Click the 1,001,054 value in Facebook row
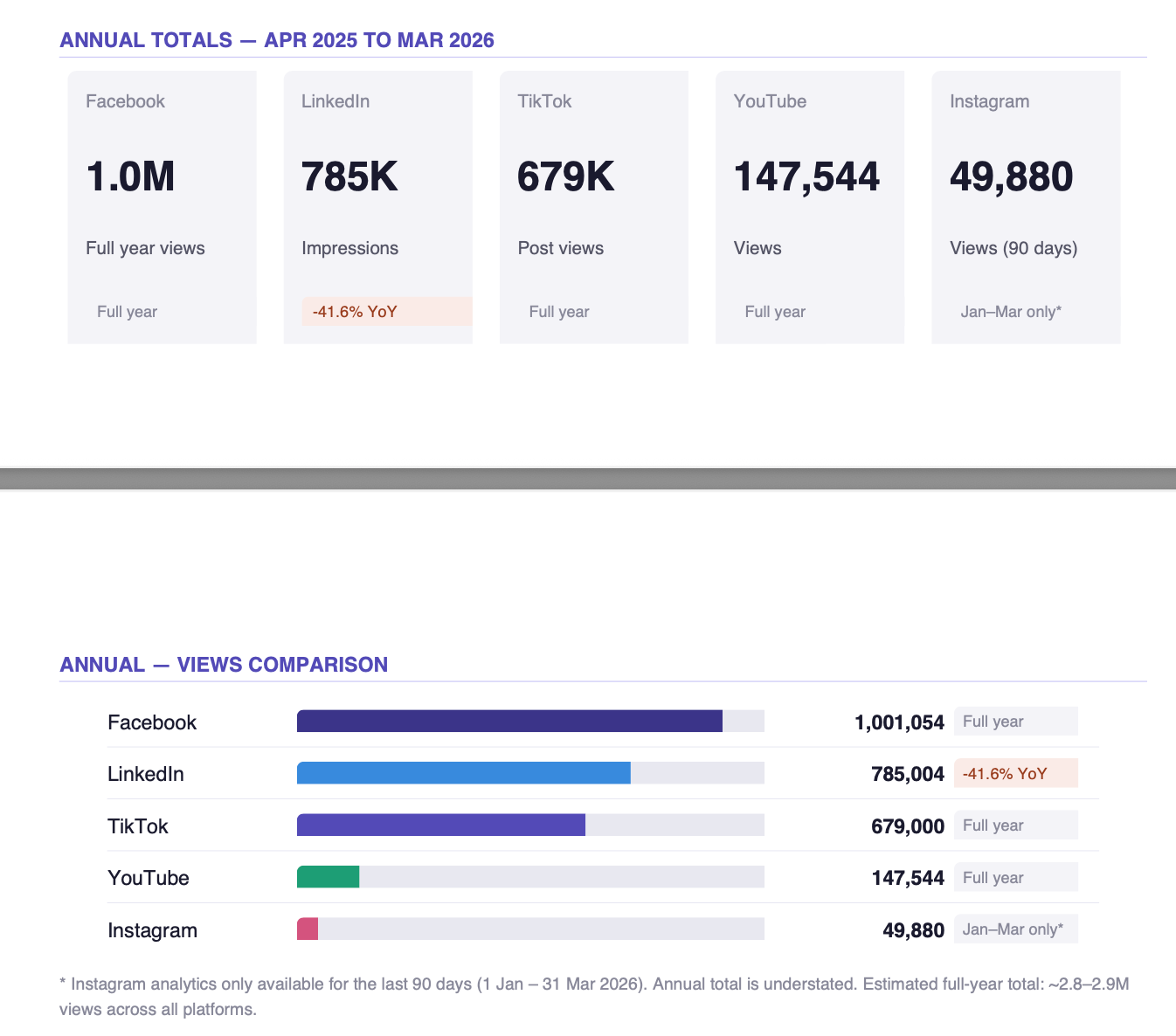 click(x=899, y=722)
